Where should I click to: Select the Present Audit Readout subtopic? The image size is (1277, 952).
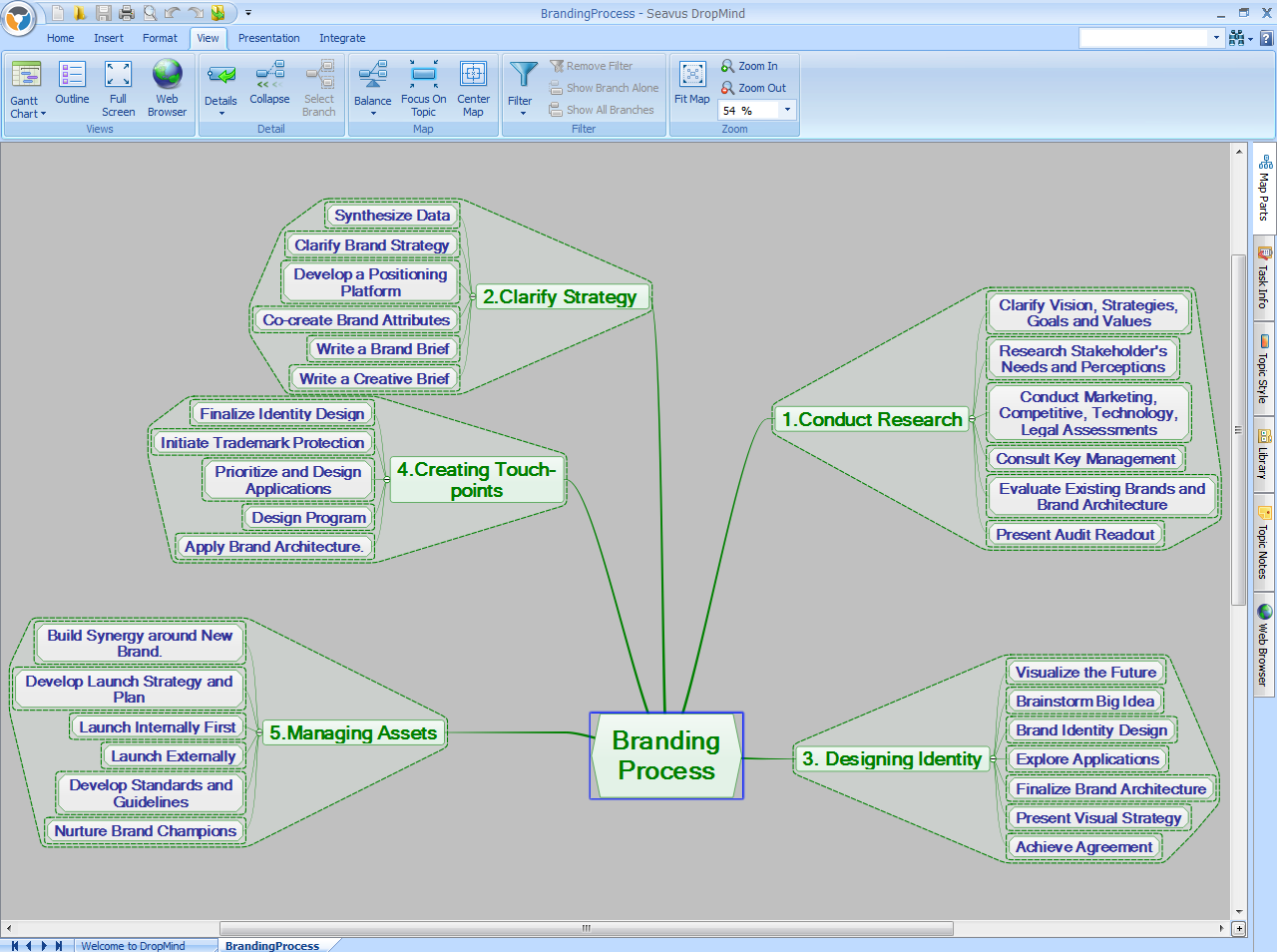(1074, 534)
